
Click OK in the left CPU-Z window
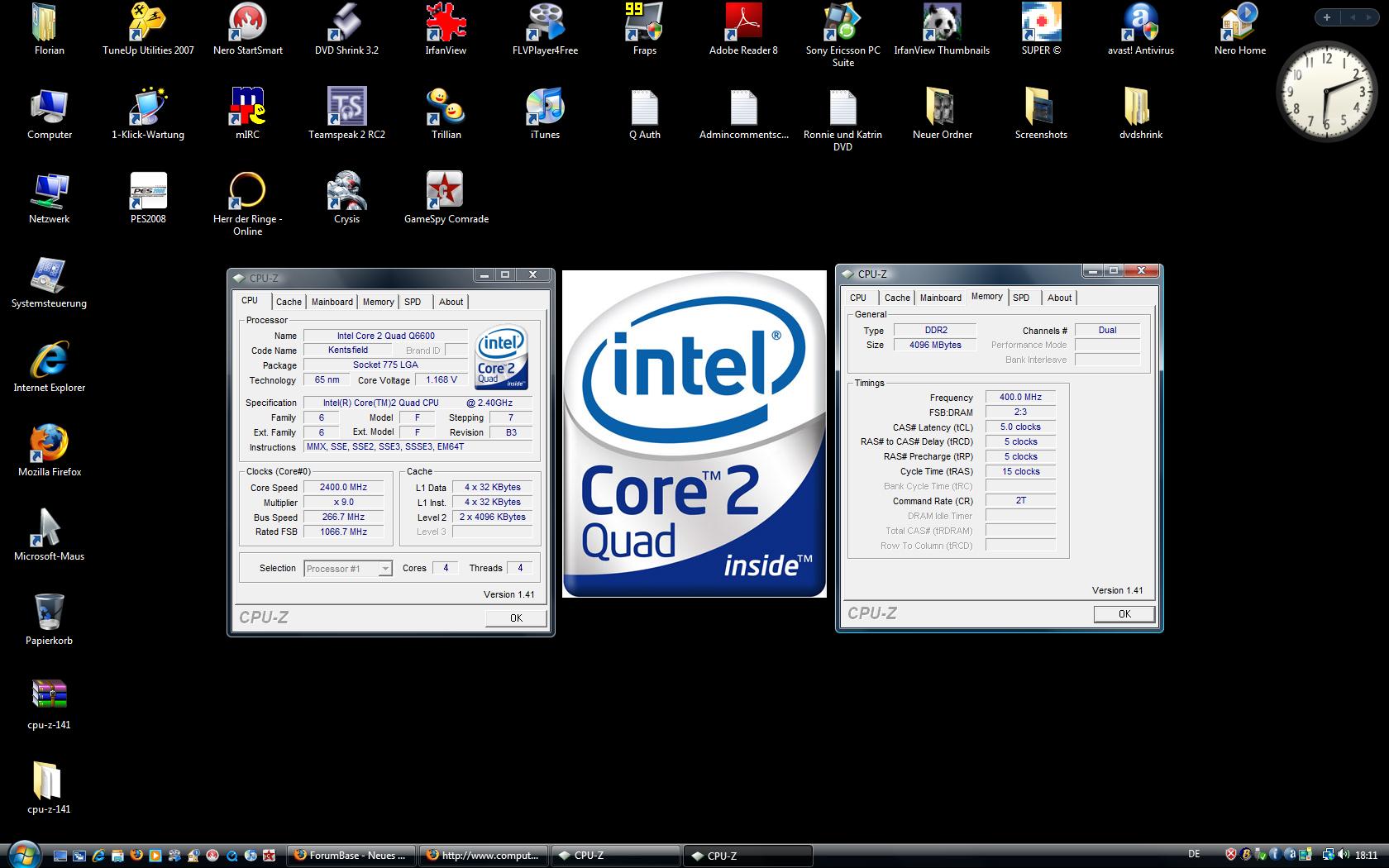516,618
